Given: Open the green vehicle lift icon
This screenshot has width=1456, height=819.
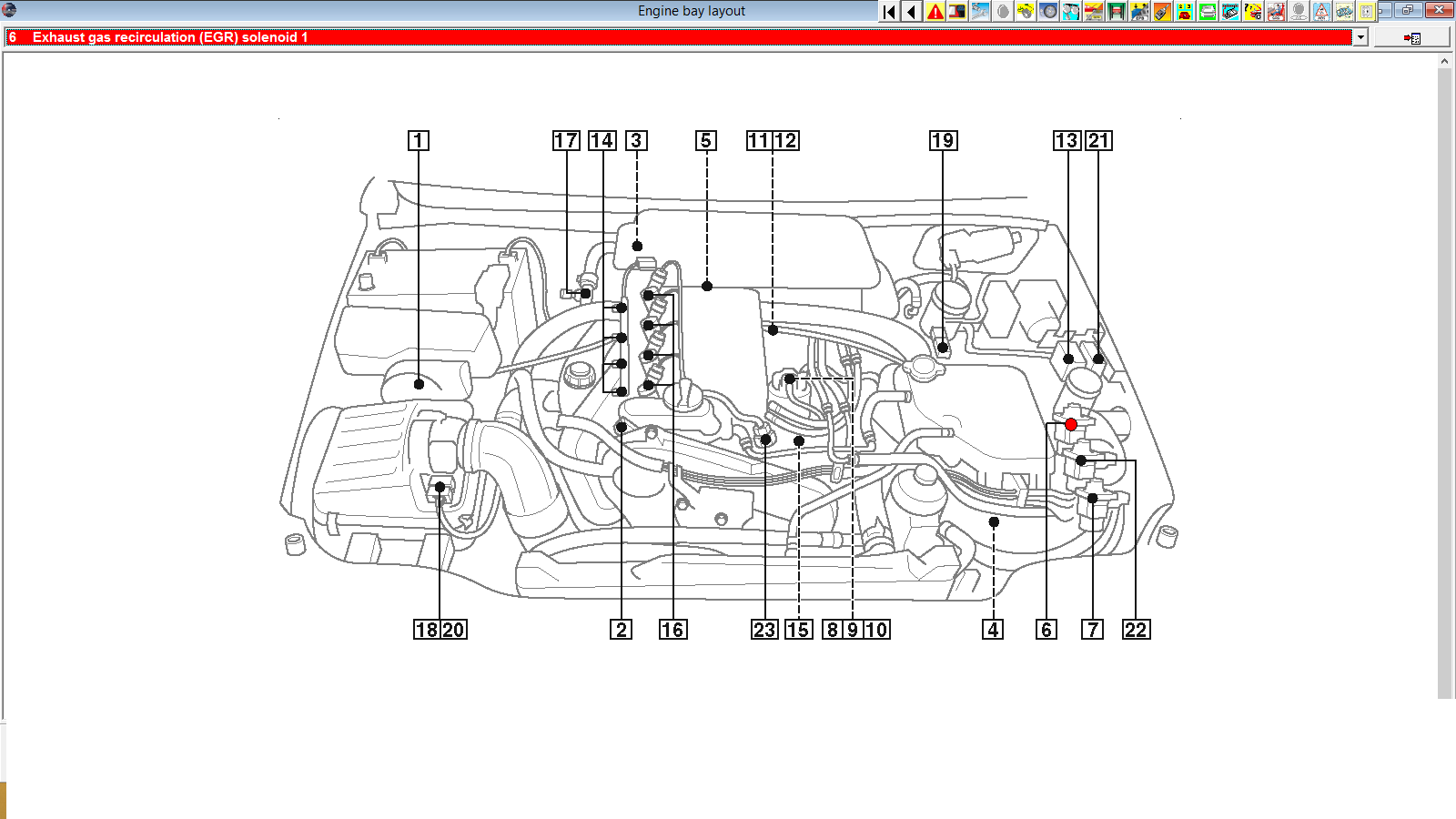Looking at the screenshot, I should pos(1117,12).
